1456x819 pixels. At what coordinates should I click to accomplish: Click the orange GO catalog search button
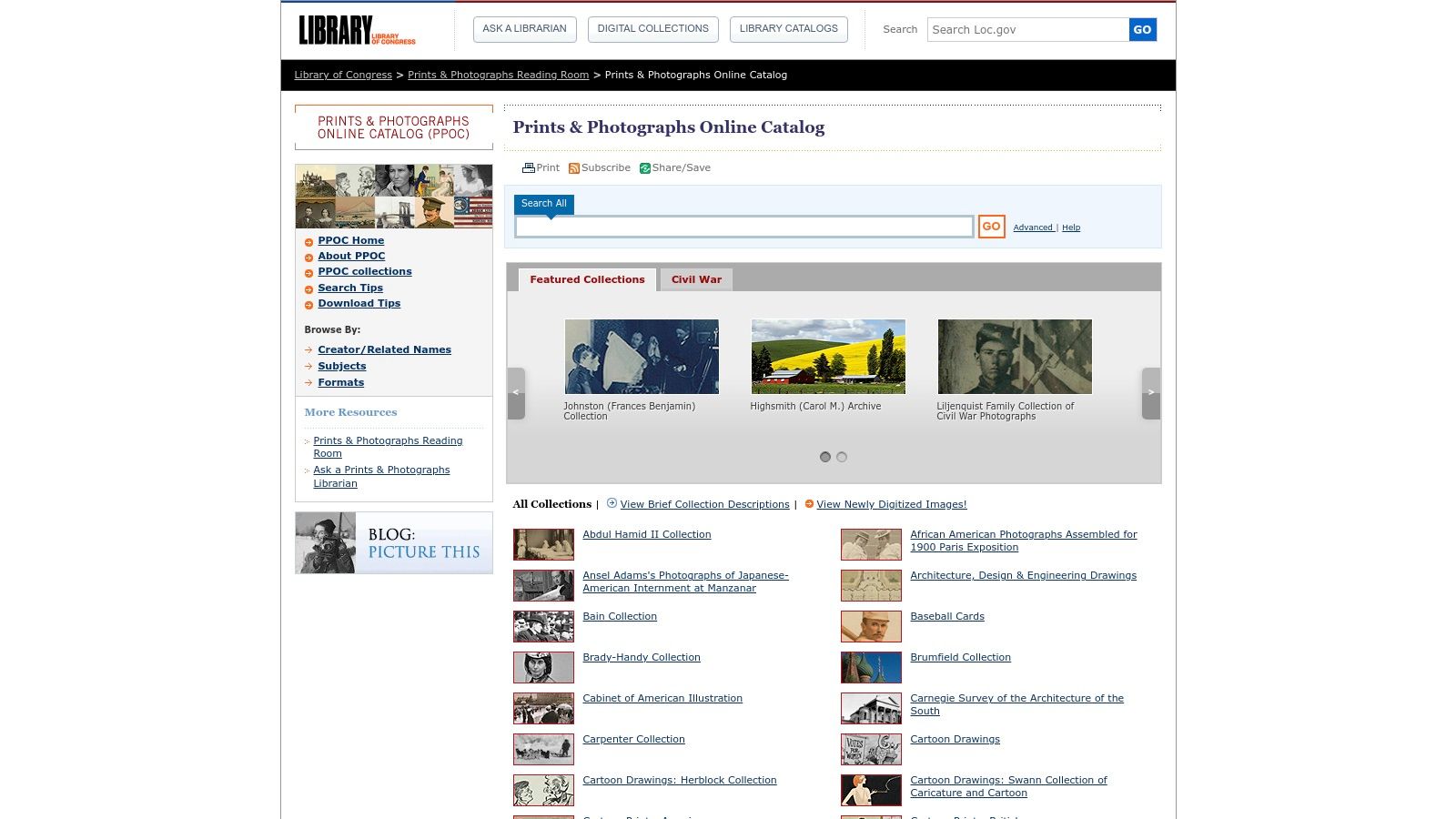point(991,227)
